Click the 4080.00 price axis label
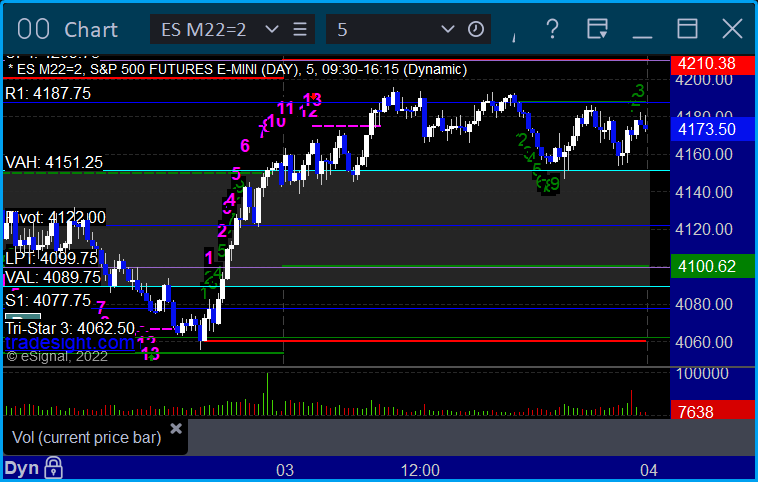Screen dimensions: 758x482 [x=704, y=304]
